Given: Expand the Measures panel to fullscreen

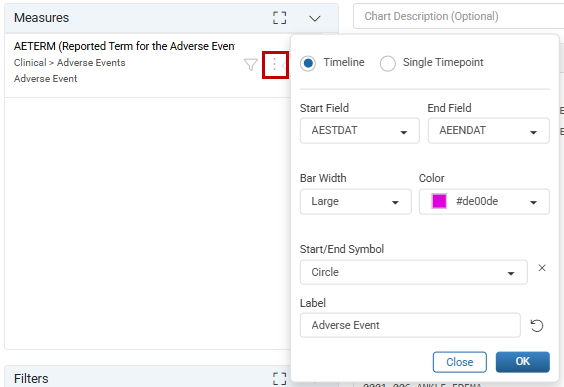Looking at the screenshot, I should tap(279, 18).
